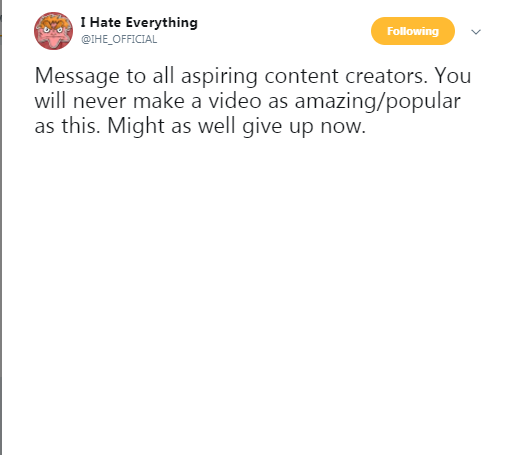Click the word 'never' in the tweet
This screenshot has width=513, height=455.
100,102
